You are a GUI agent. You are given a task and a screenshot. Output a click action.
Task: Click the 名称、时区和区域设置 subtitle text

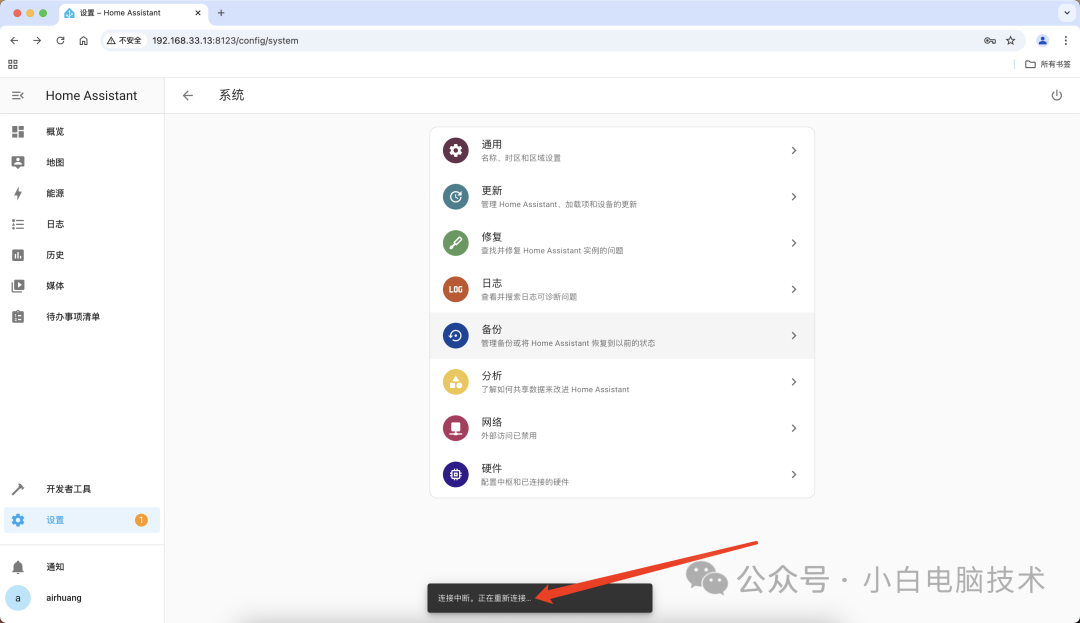pos(521,158)
